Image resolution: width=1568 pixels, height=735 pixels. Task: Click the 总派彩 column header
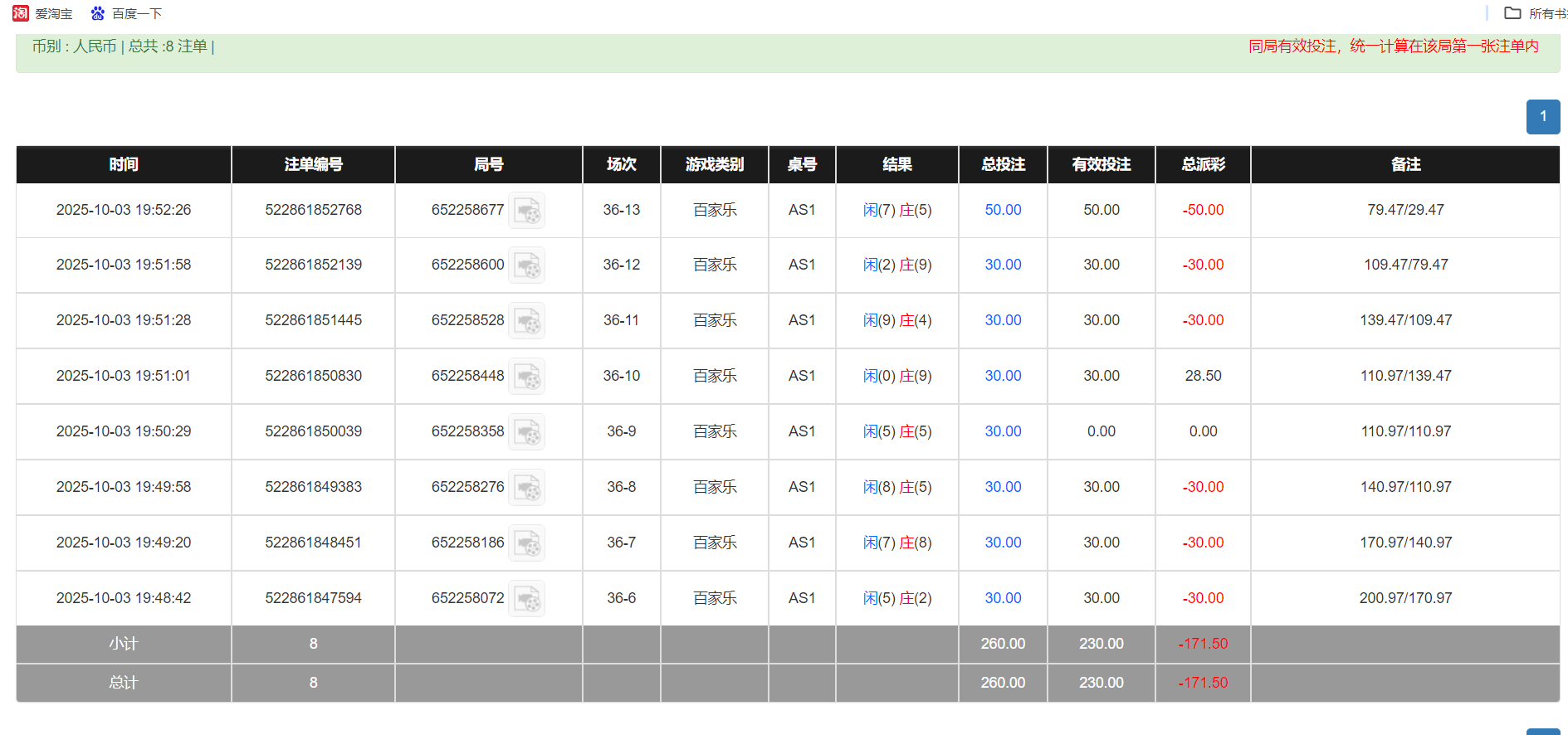(1203, 164)
